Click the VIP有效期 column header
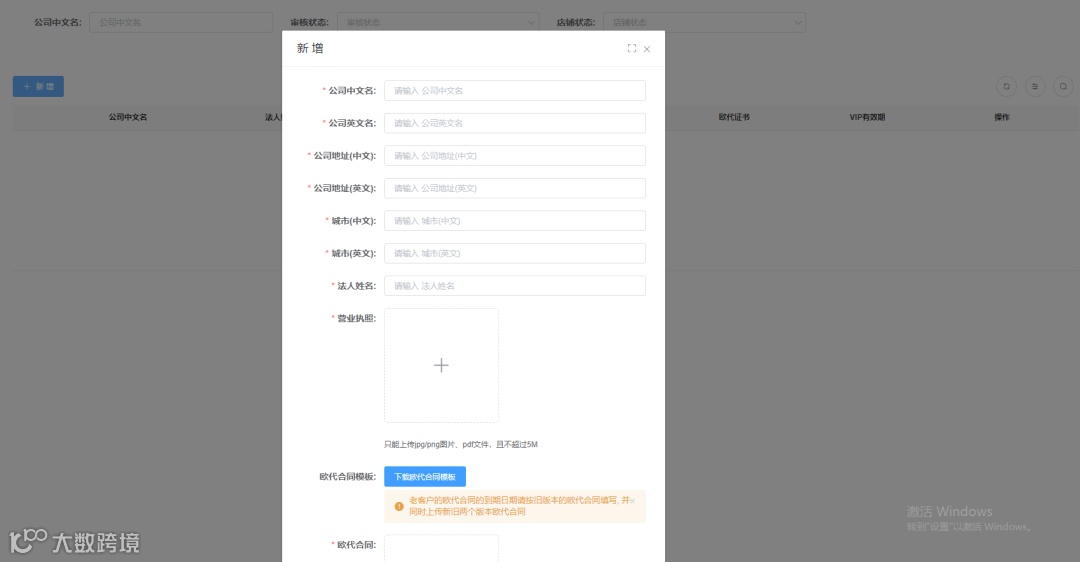Image resolution: width=1080 pixels, height=562 pixels. coord(867,117)
